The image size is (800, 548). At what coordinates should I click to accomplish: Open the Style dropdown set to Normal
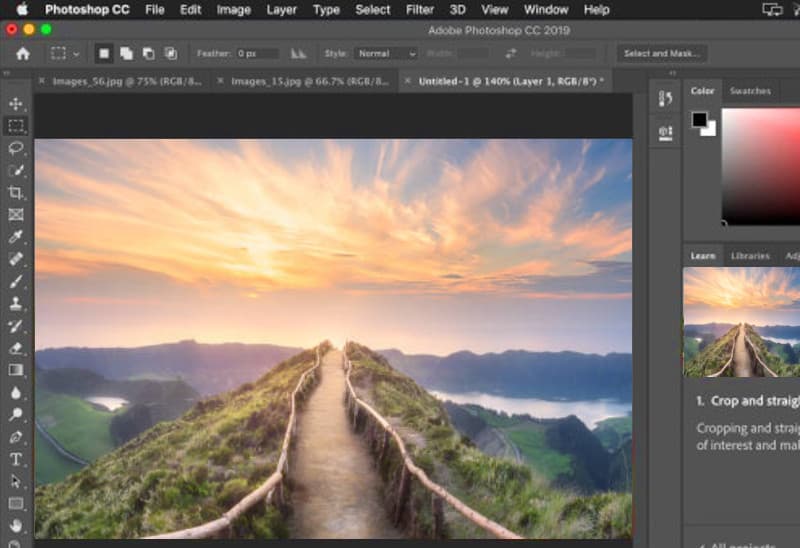click(386, 54)
